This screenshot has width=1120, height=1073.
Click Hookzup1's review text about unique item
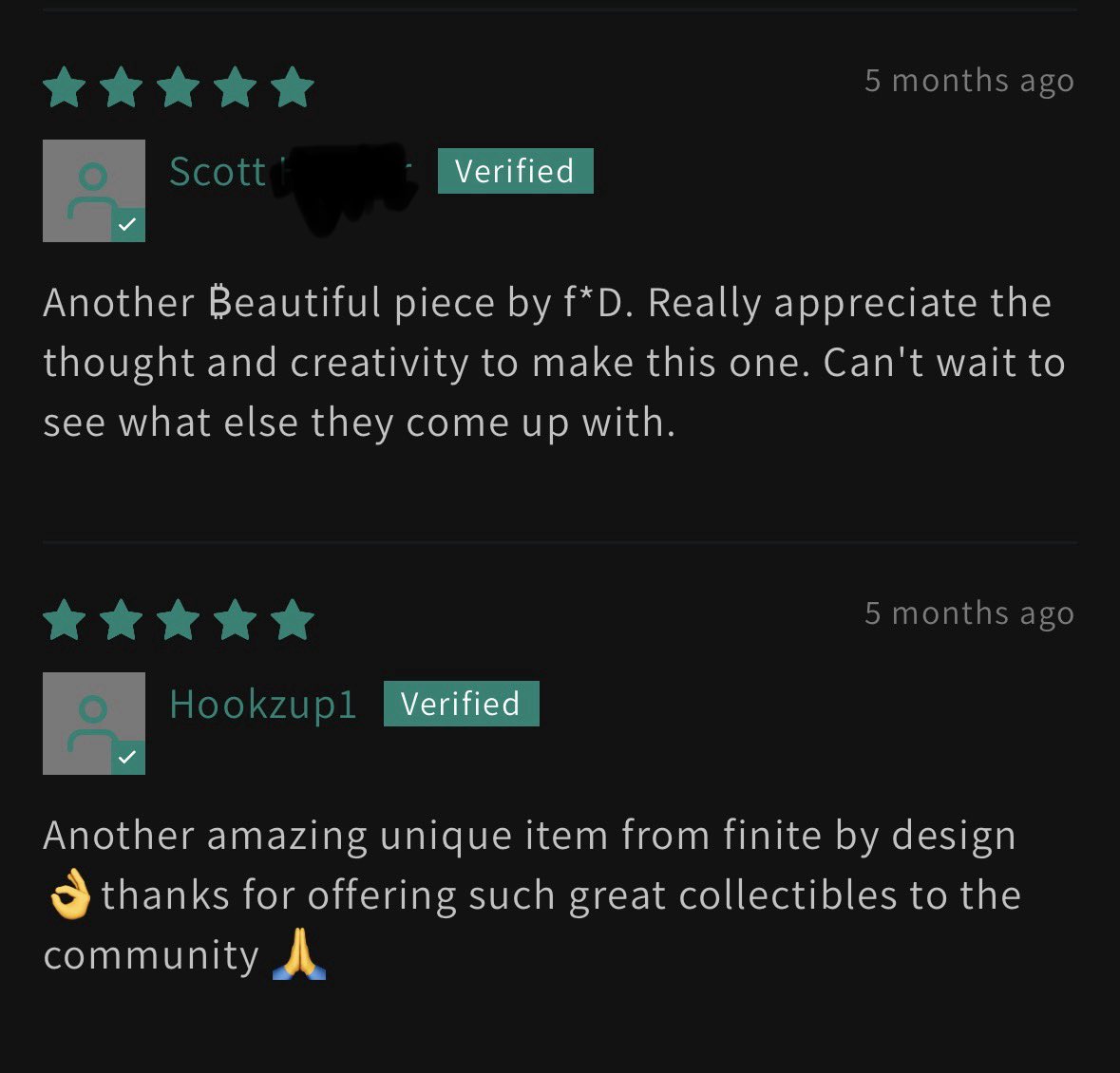pyautogui.click(x=532, y=896)
